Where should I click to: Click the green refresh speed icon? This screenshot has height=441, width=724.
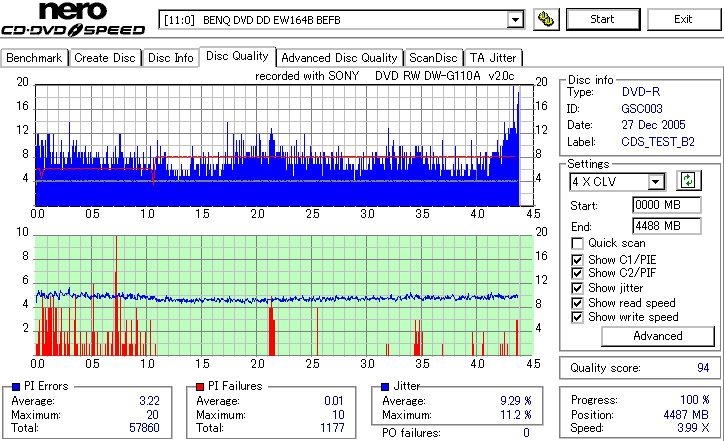[x=688, y=181]
